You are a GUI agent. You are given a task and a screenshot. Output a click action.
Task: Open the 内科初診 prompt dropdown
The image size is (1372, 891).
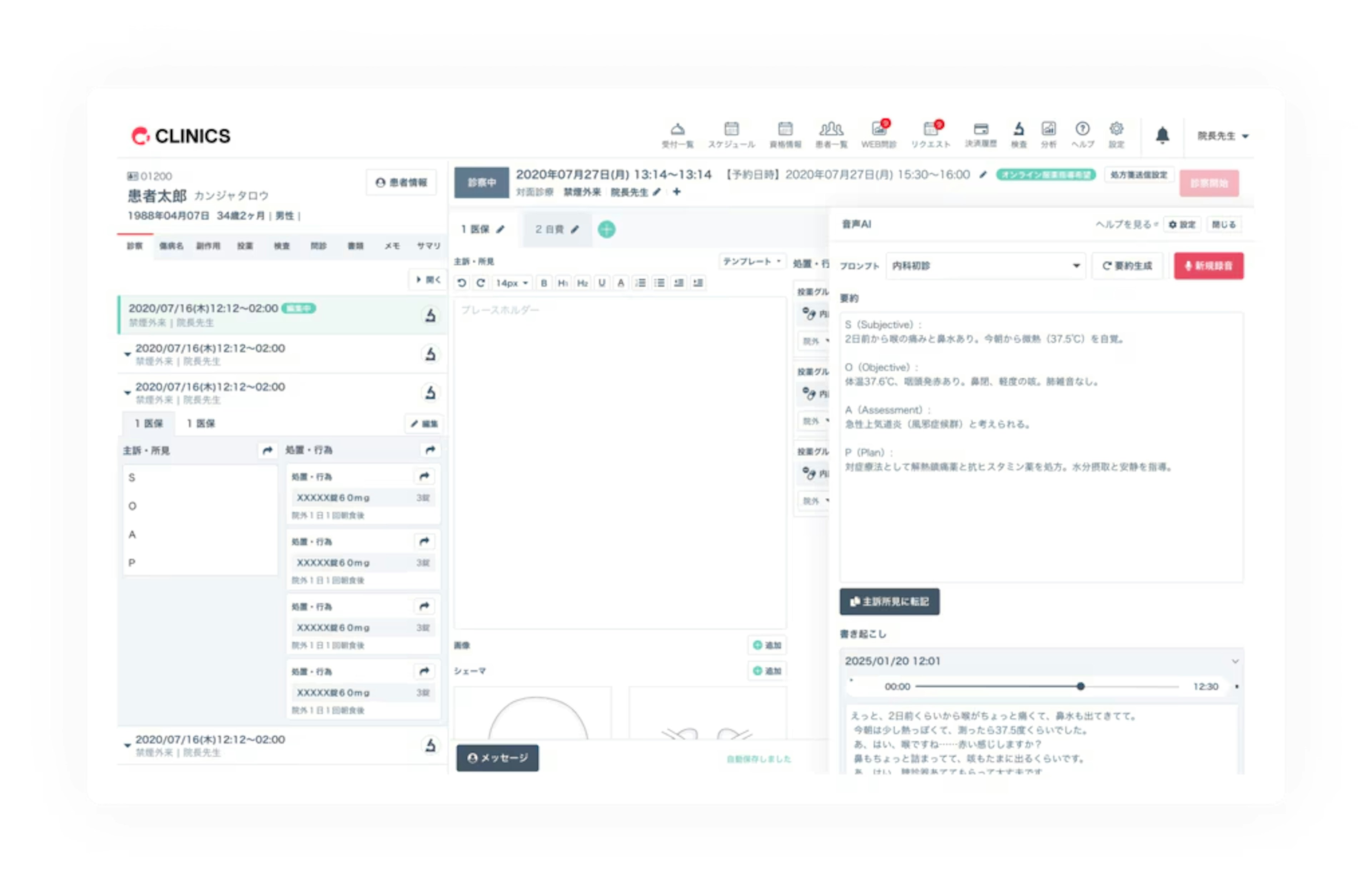[985, 266]
